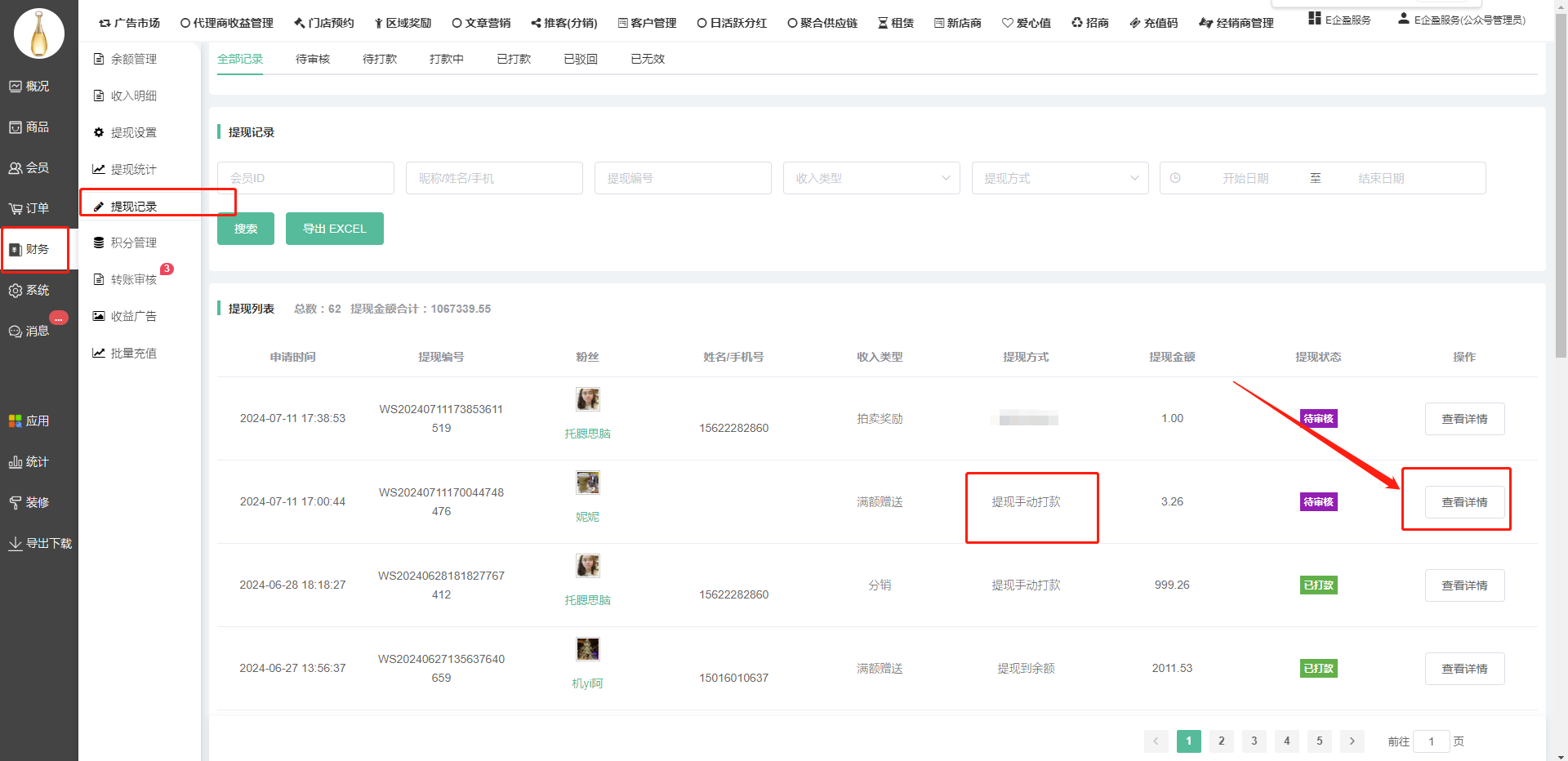Open the 消息 messages sidebar icon
The height and width of the screenshot is (761, 1568).
click(29, 331)
